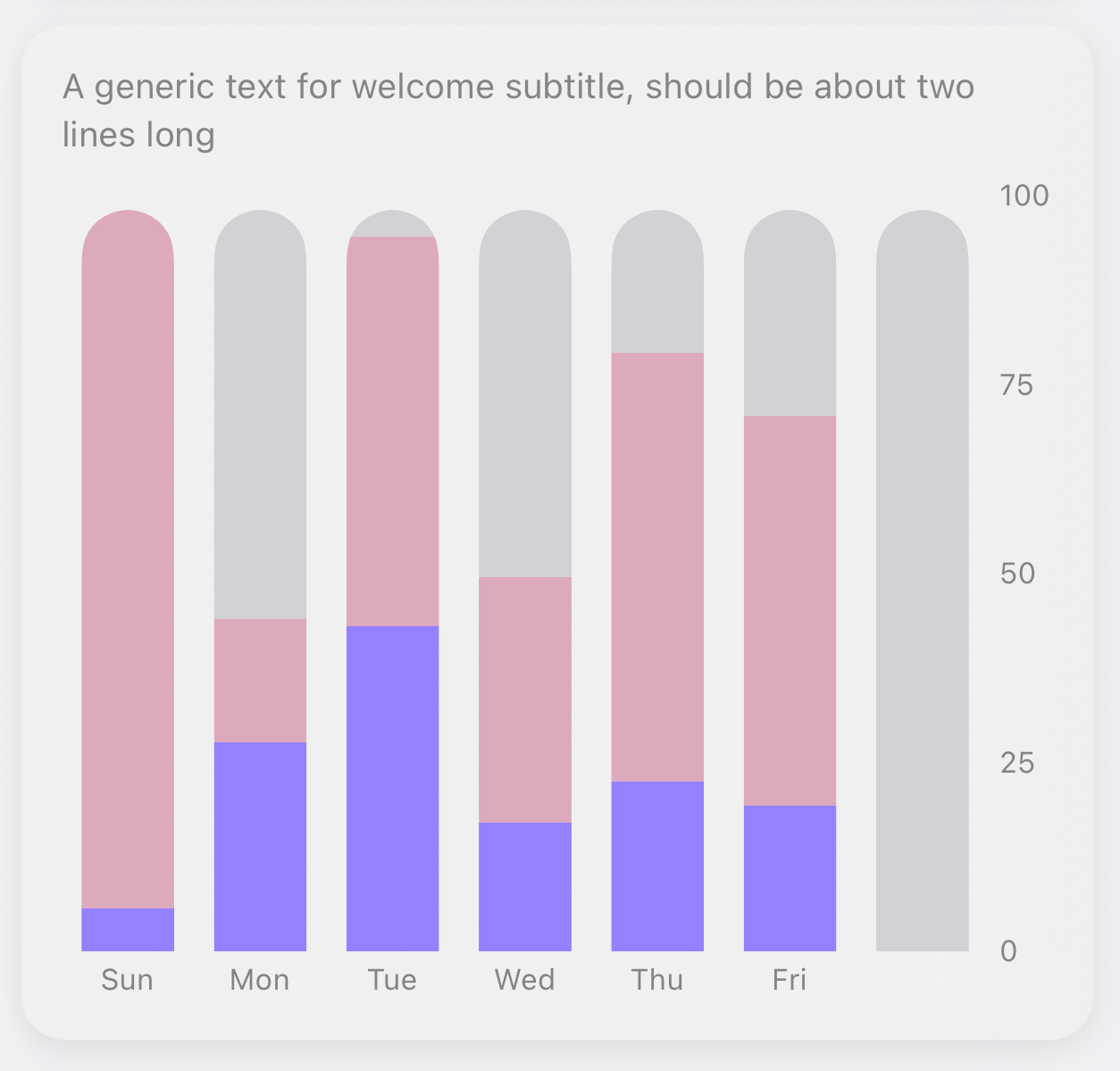Select the pink segment of Wednesday's bar
The image size is (1120, 1071).
click(525, 699)
